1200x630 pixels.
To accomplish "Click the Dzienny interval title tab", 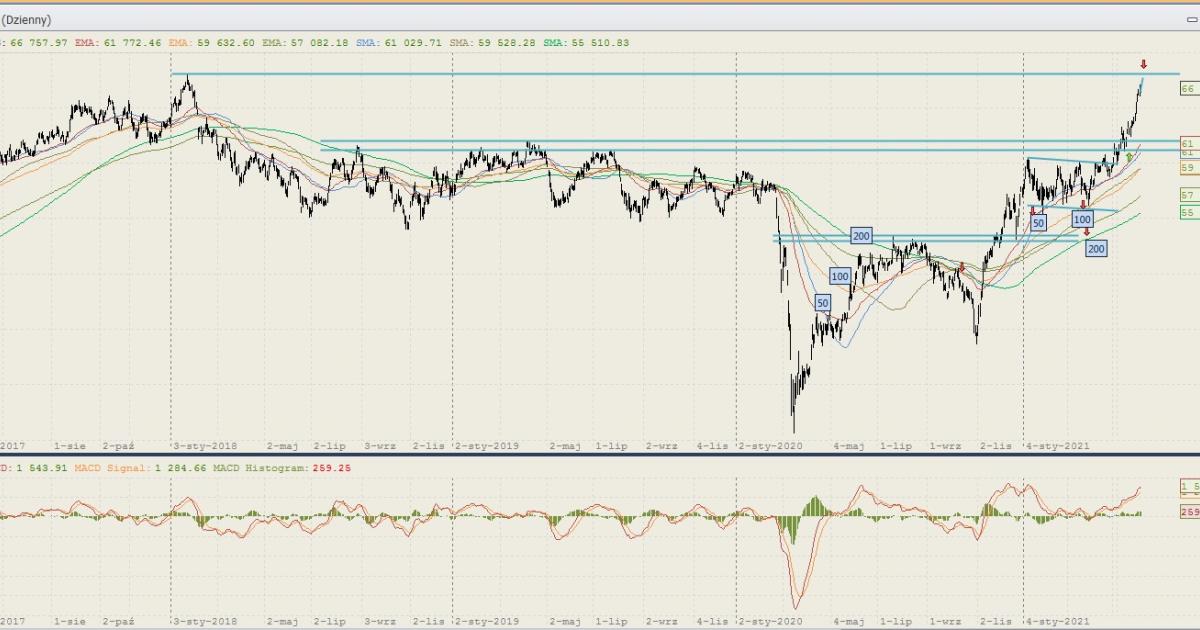I will (27, 20).
